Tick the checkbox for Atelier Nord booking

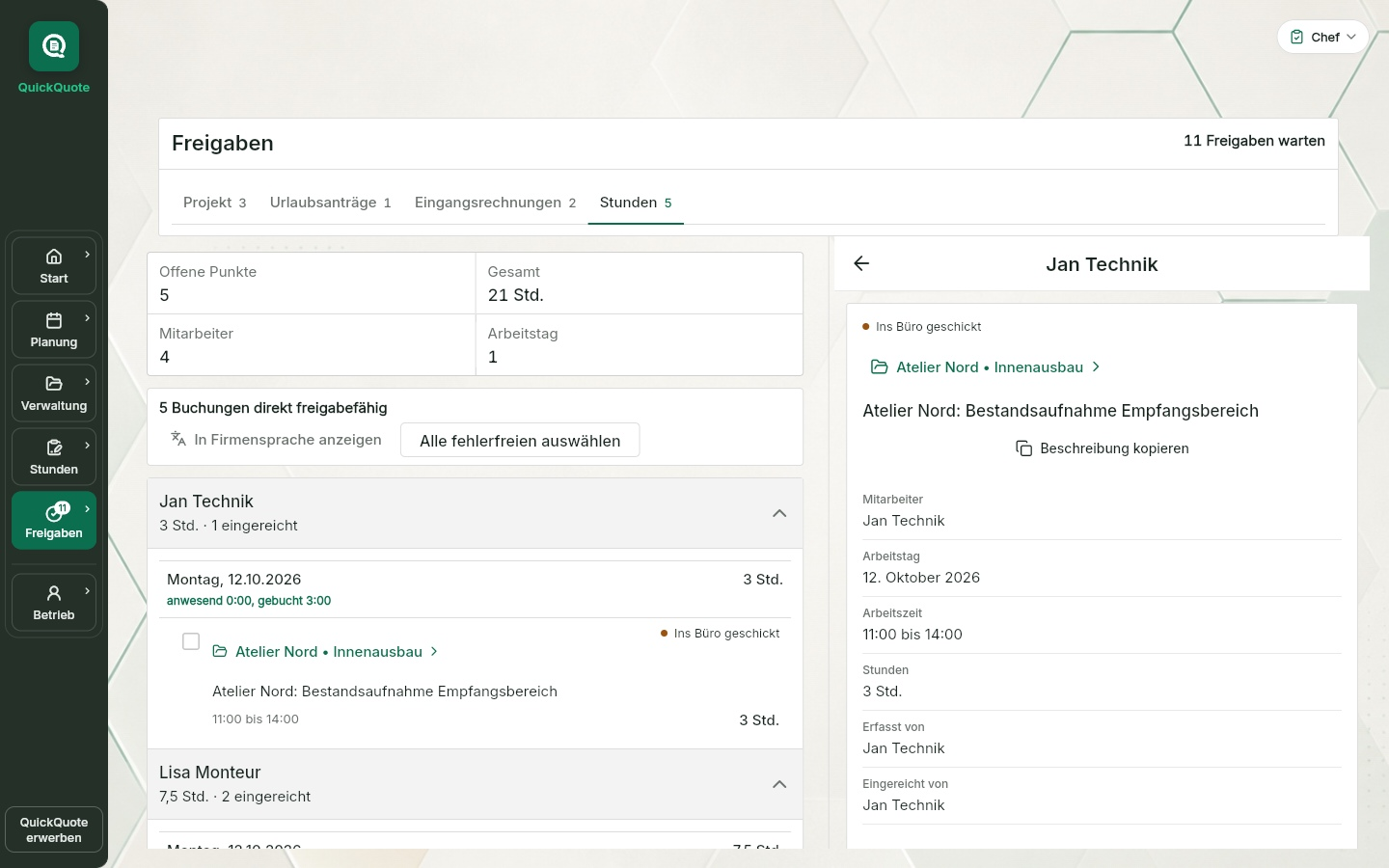click(191, 641)
